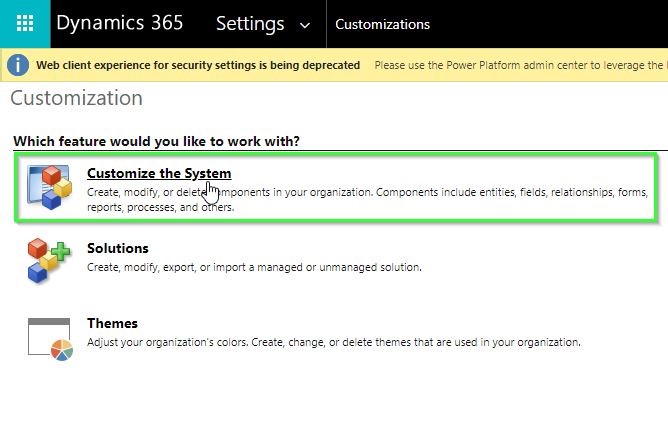Screen dimensions: 668x443
Task: Go to Dynamics 365 home label
Action: [x=120, y=24]
